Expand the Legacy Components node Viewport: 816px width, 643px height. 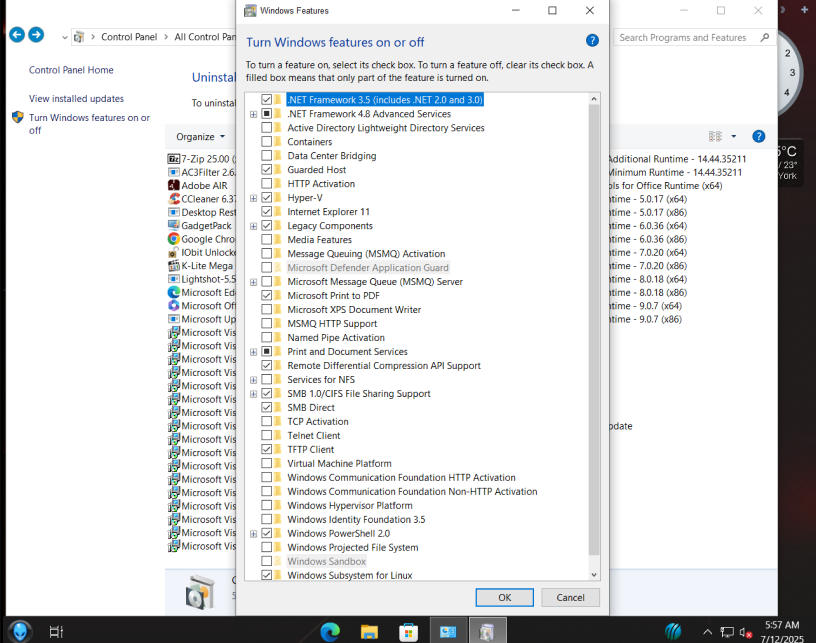(253, 226)
